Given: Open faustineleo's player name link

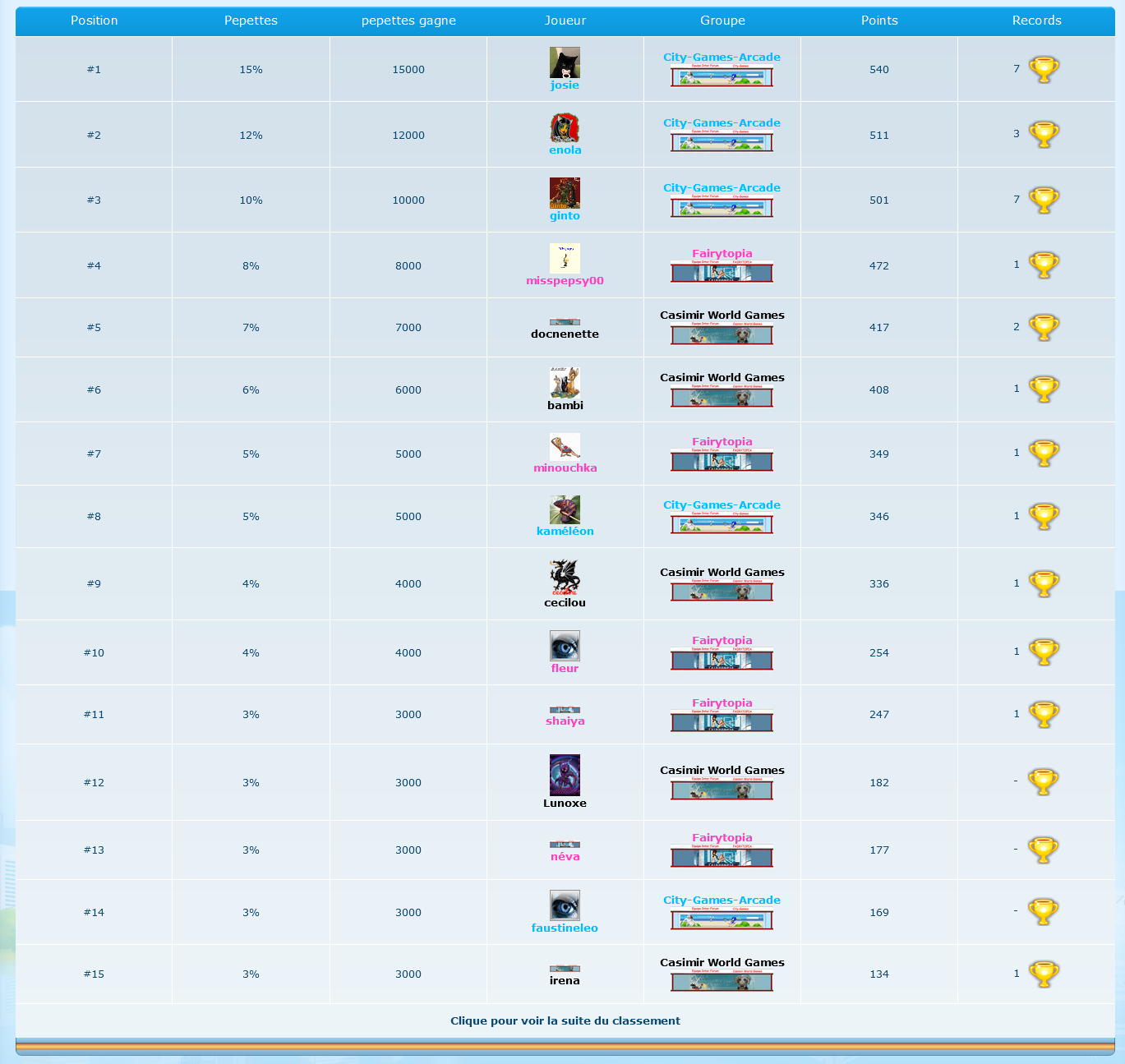Looking at the screenshot, I should click(565, 928).
